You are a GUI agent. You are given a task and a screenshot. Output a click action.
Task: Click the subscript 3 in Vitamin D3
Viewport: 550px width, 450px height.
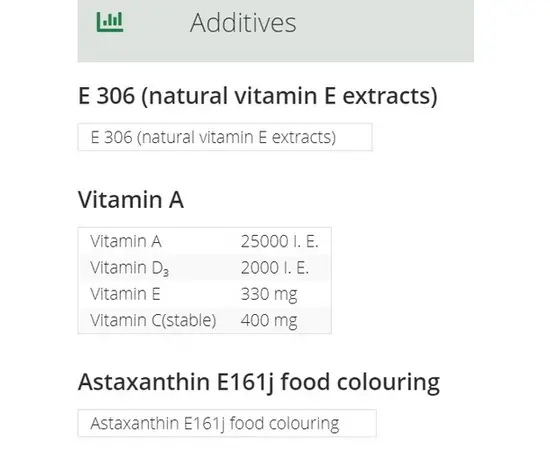tap(166, 272)
